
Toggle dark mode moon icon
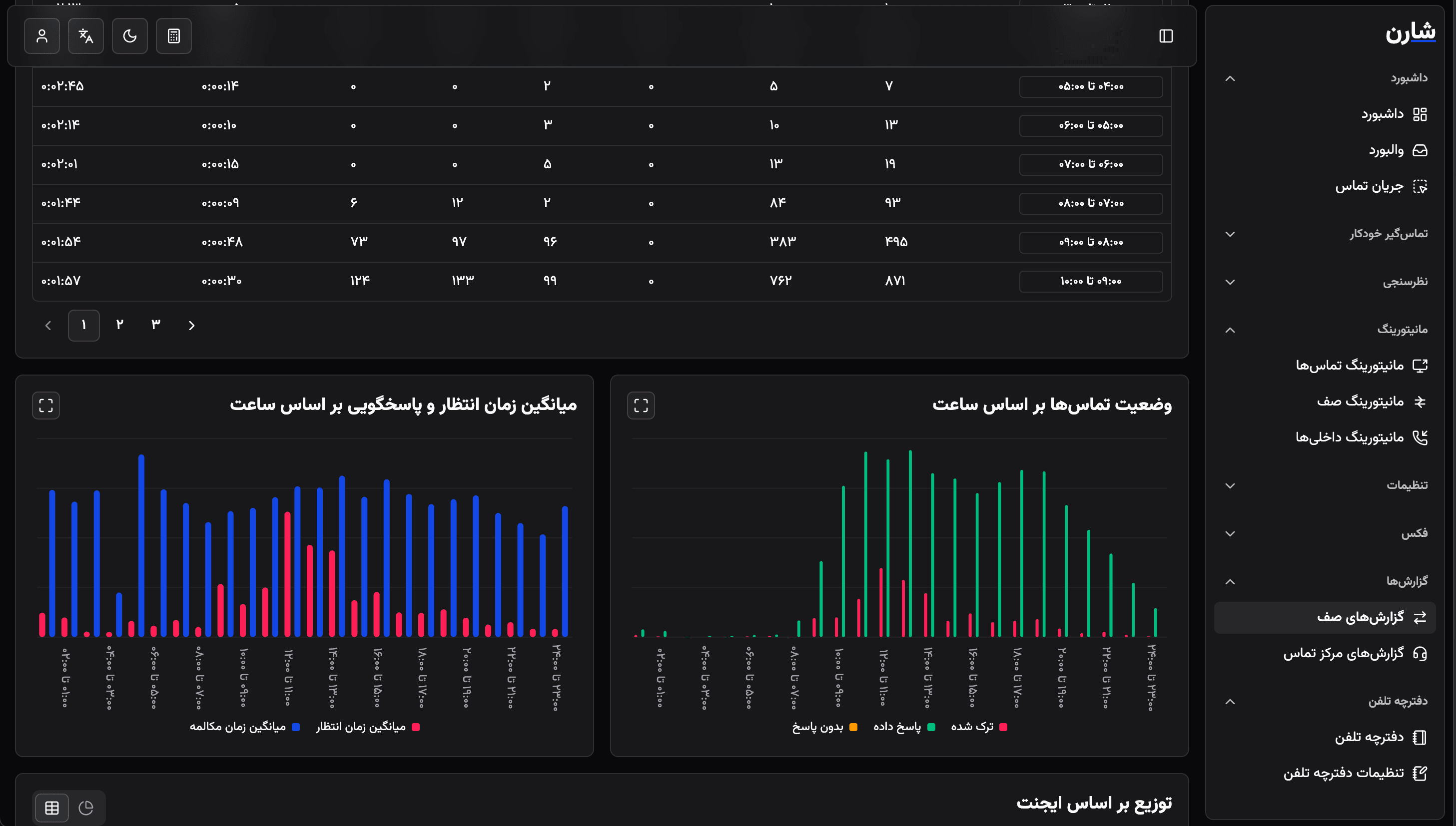pyautogui.click(x=130, y=36)
